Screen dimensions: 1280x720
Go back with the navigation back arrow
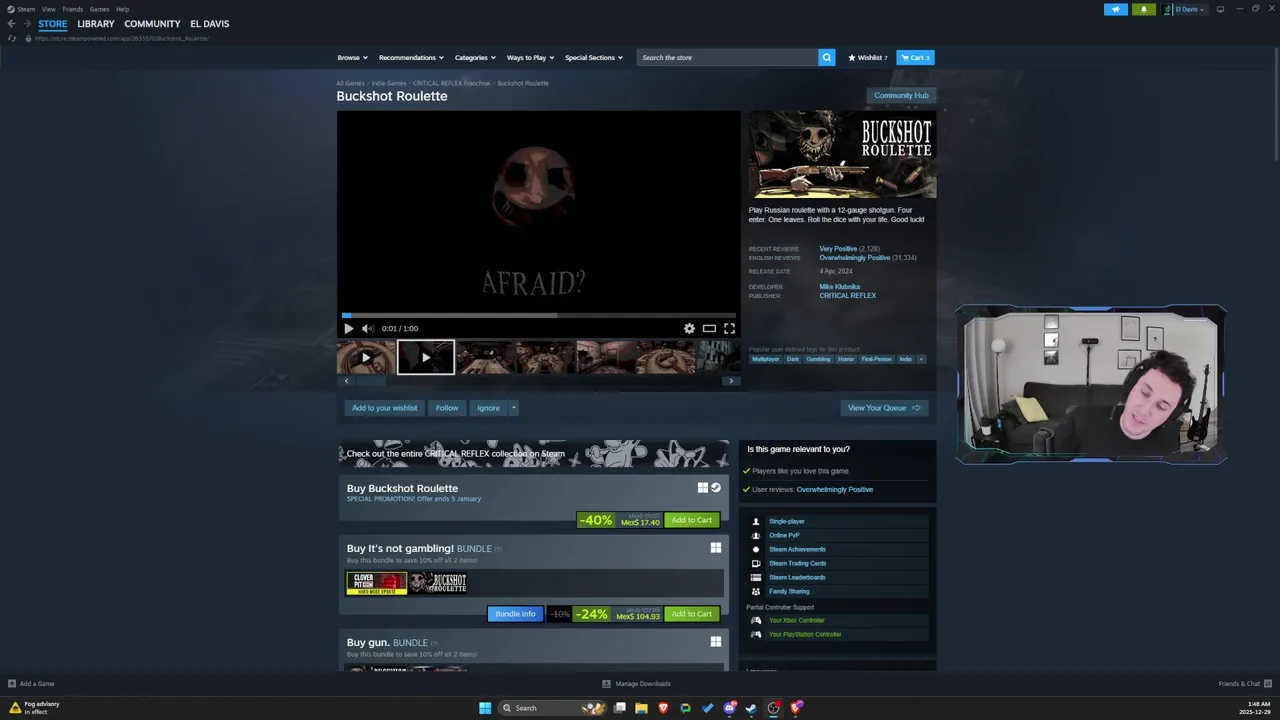11,24
